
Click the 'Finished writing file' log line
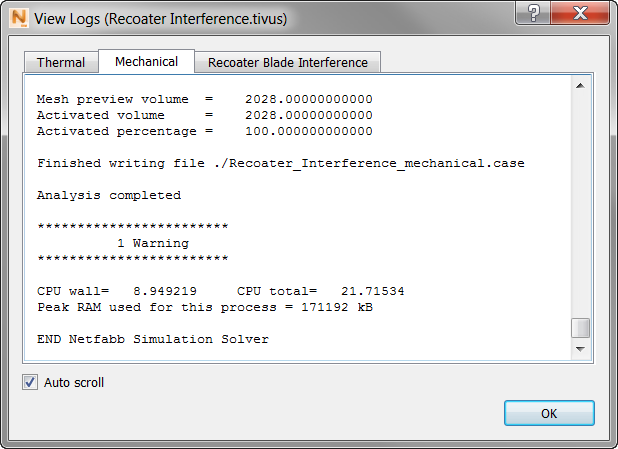(280, 163)
